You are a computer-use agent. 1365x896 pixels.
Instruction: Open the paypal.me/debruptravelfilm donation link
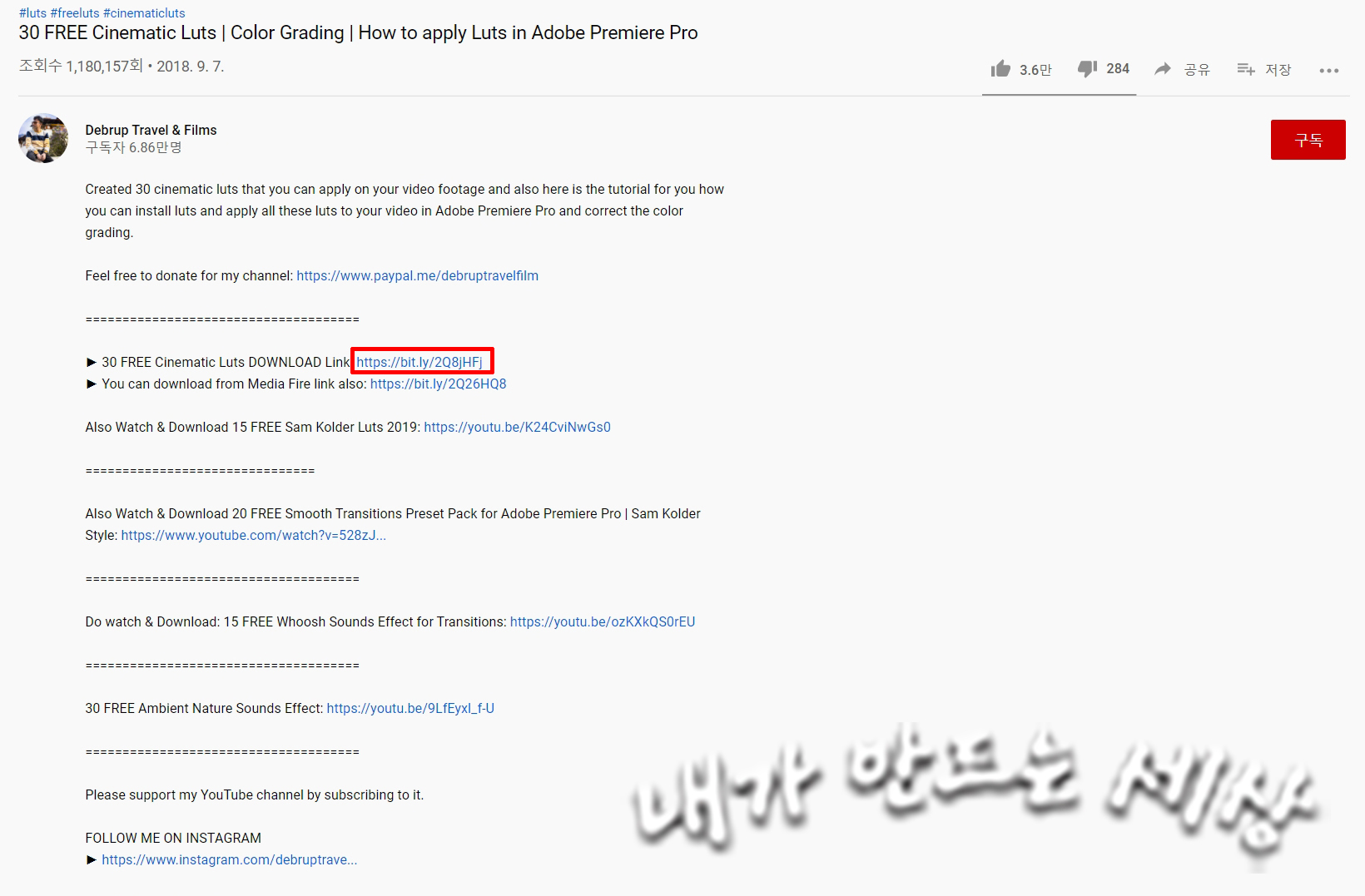418,275
